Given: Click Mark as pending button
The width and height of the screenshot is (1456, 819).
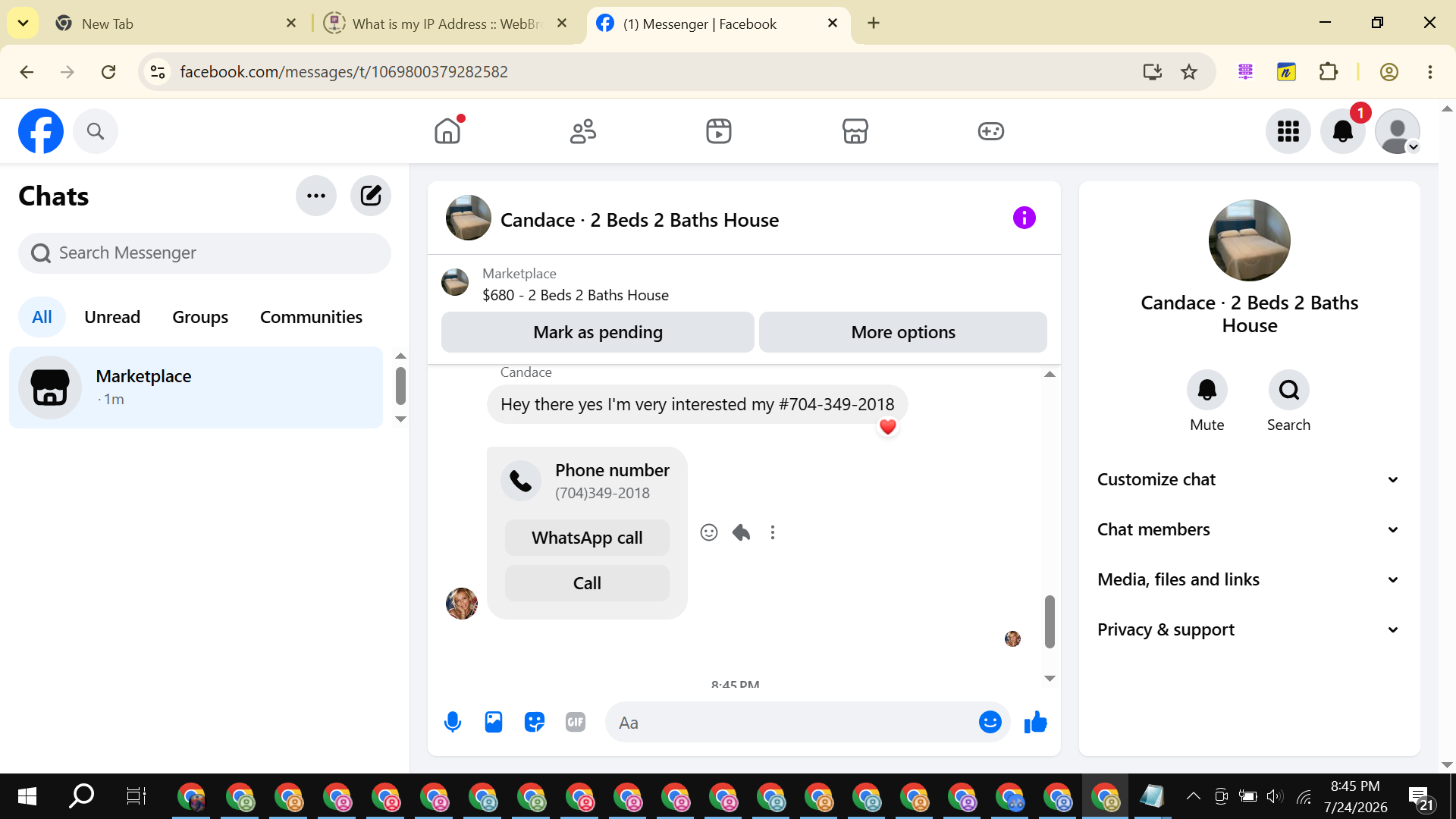Looking at the screenshot, I should [x=598, y=332].
